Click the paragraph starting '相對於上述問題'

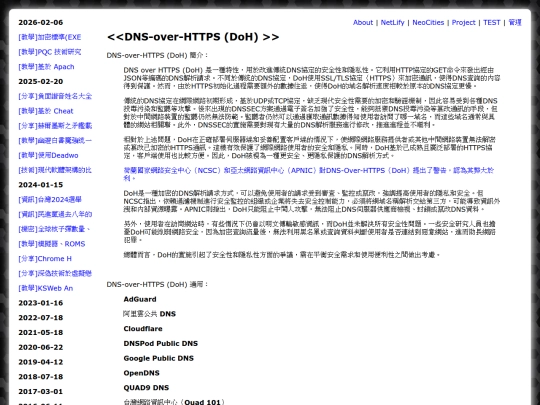310,147
